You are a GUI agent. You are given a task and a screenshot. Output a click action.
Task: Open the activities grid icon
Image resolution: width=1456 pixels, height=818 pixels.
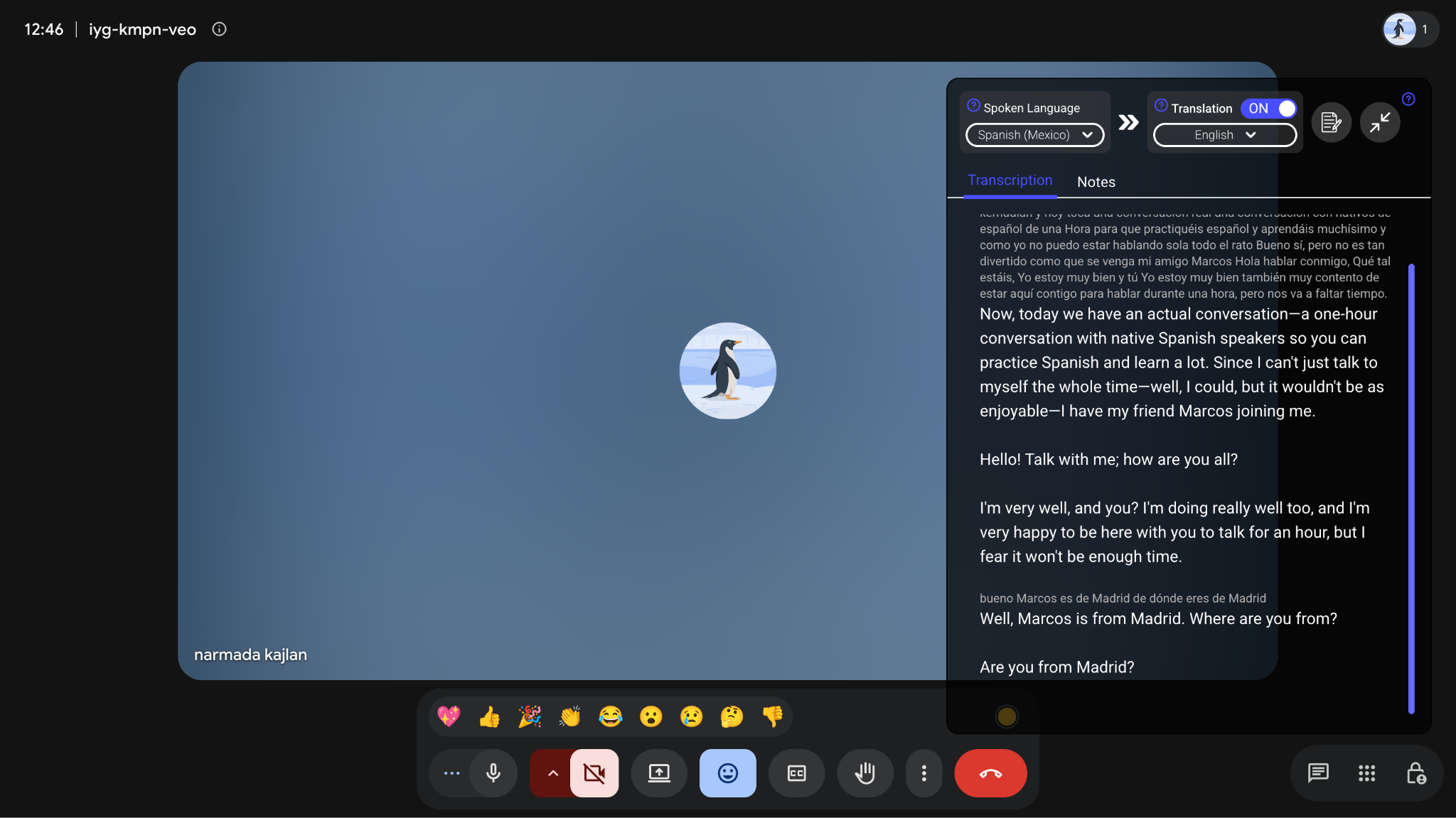(1366, 773)
